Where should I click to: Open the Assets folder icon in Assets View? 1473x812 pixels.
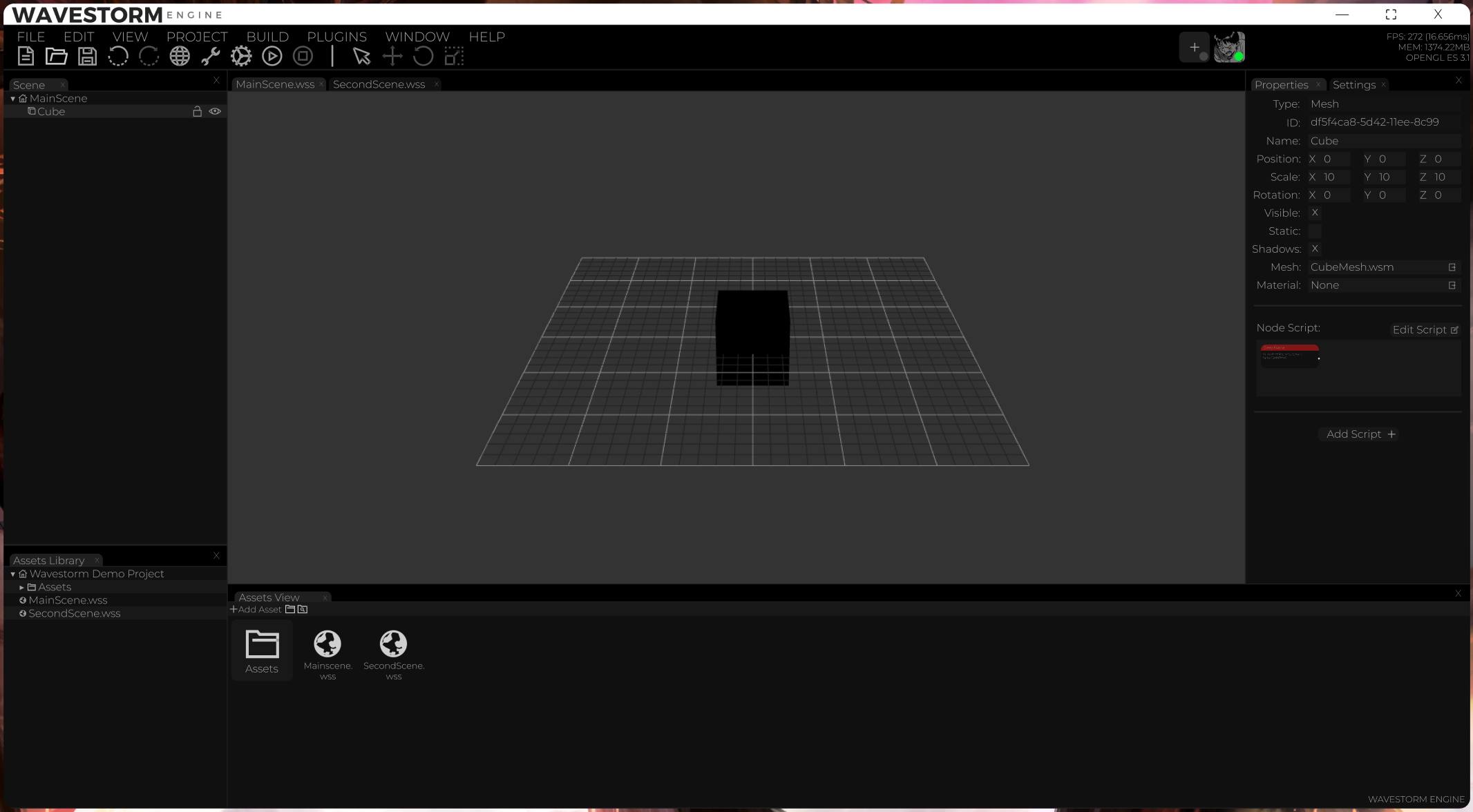coord(262,651)
